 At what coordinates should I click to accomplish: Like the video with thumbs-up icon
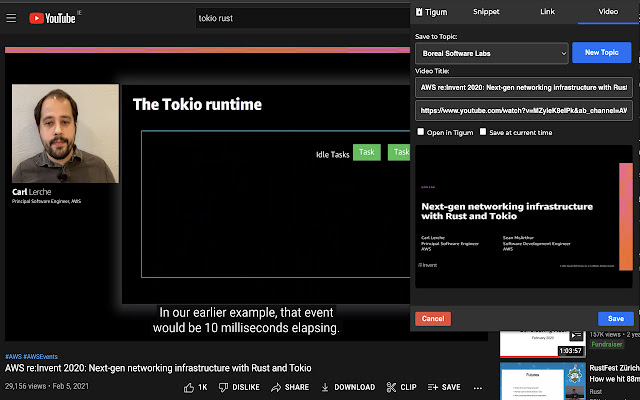[x=189, y=387]
